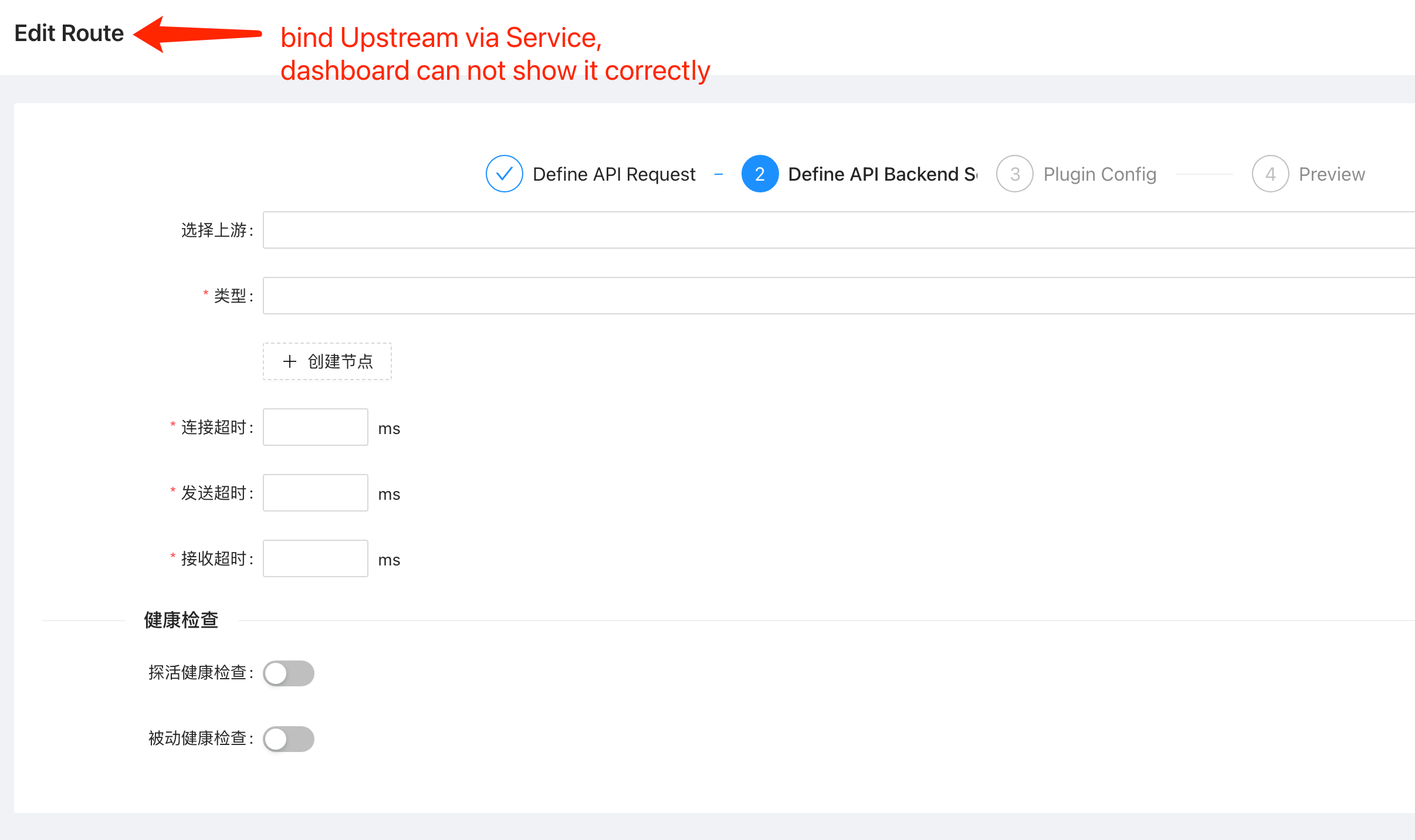The width and height of the screenshot is (1415, 840).
Task: Click inside the 接收超时 input field
Action: (315, 558)
